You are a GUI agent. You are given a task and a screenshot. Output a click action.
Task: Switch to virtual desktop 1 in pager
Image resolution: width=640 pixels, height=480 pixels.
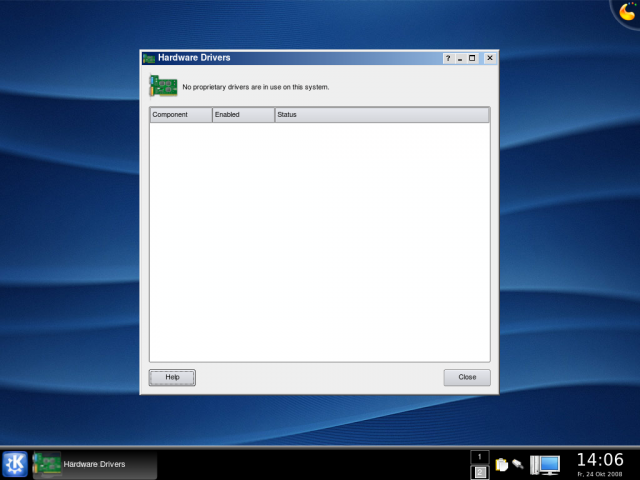(x=480, y=457)
